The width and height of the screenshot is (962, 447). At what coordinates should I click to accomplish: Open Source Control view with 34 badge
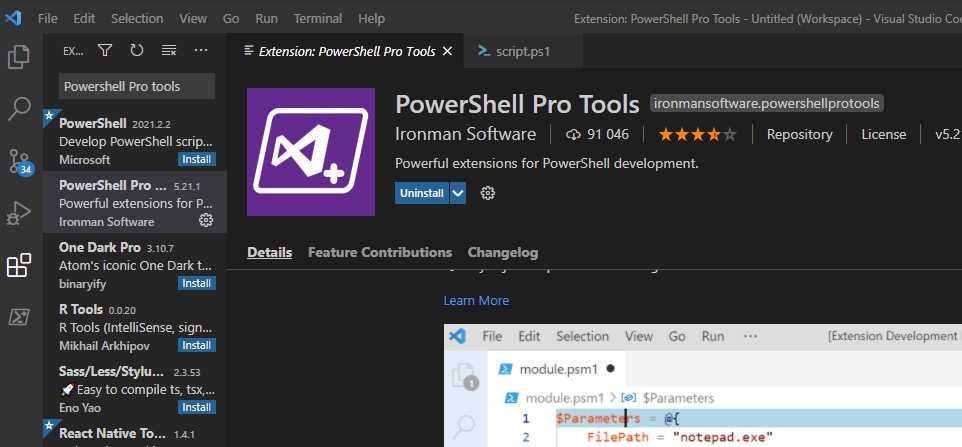tap(20, 161)
